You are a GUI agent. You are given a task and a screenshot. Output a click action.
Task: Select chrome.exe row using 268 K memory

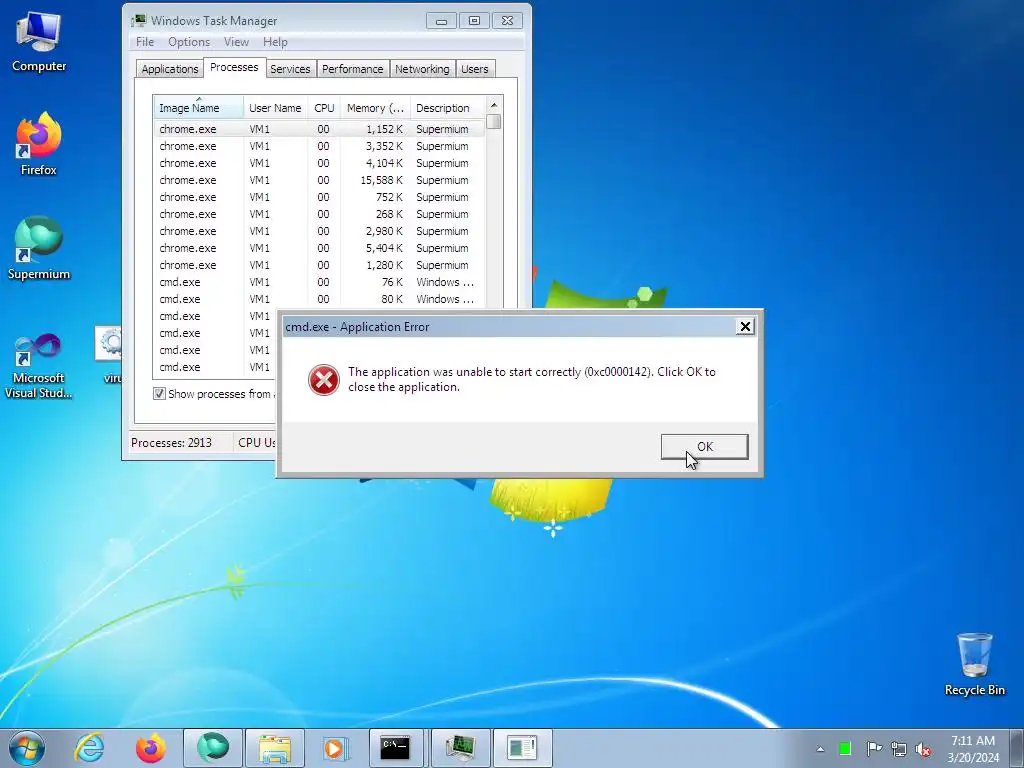tap(320, 214)
